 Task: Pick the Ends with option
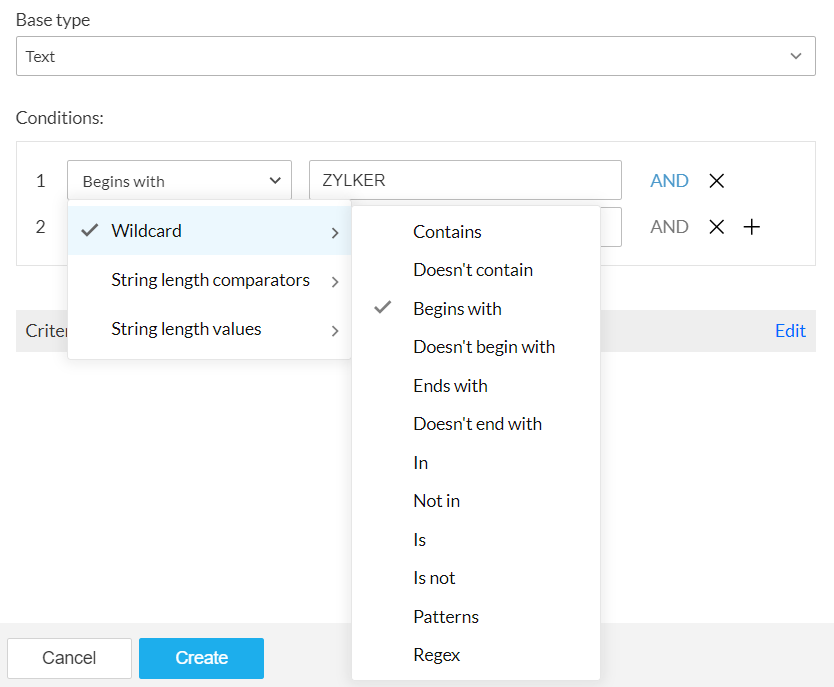click(x=450, y=386)
